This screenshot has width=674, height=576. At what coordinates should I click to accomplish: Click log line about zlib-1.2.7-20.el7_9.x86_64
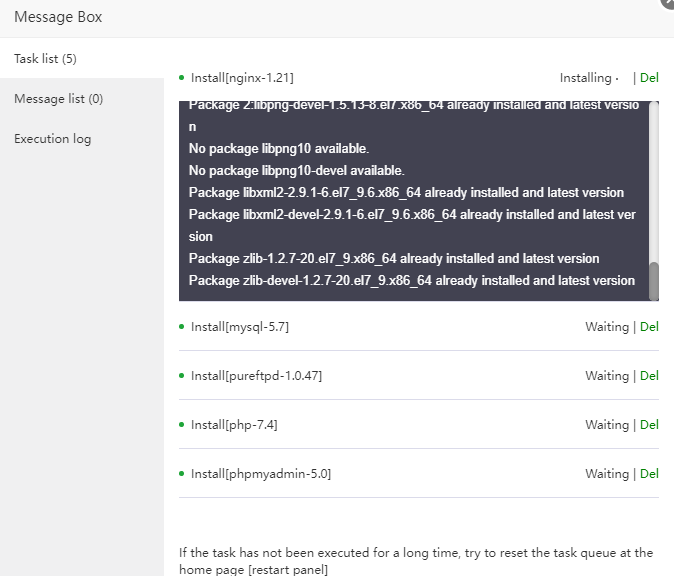click(394, 258)
